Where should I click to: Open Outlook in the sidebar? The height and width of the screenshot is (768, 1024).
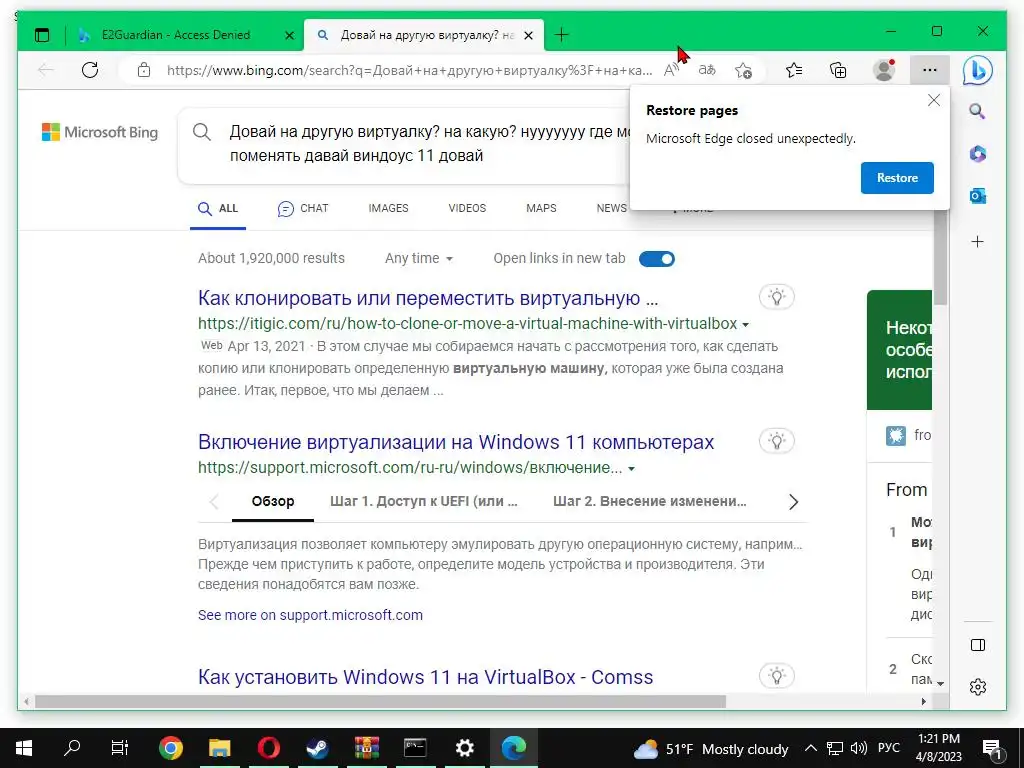click(x=978, y=195)
